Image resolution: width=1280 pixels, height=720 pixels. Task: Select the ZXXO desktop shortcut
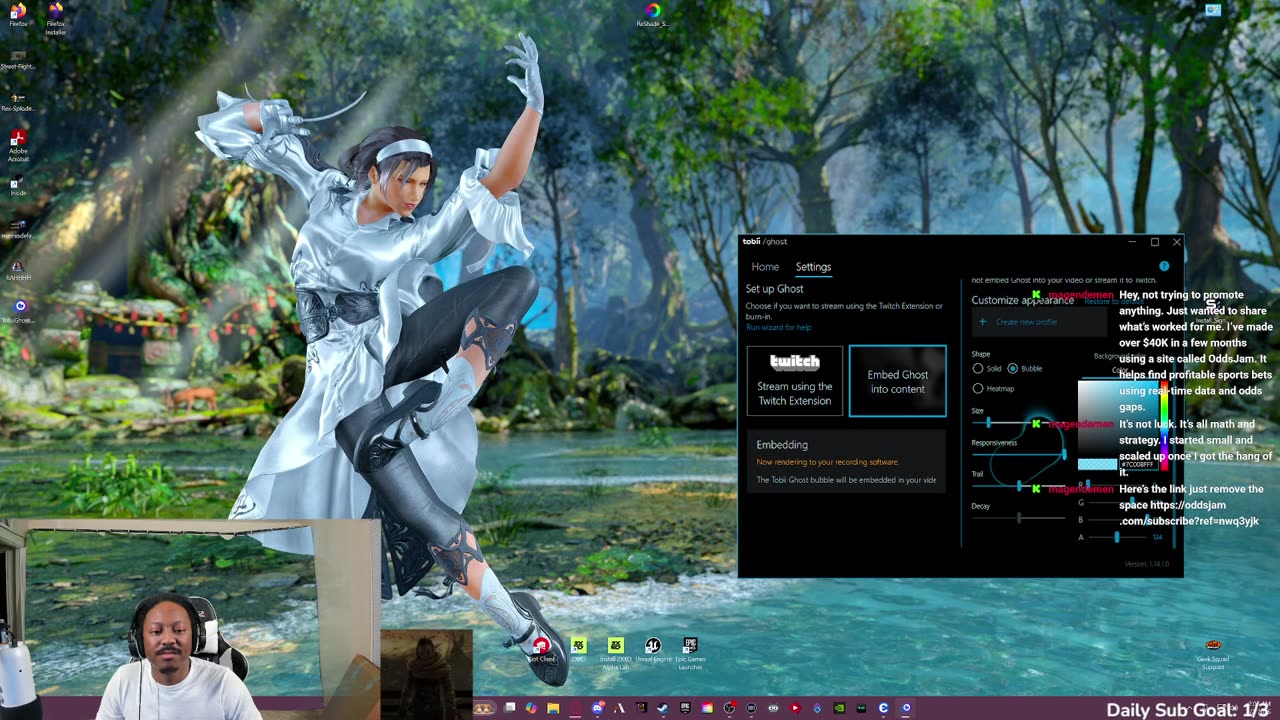pyautogui.click(x=578, y=647)
